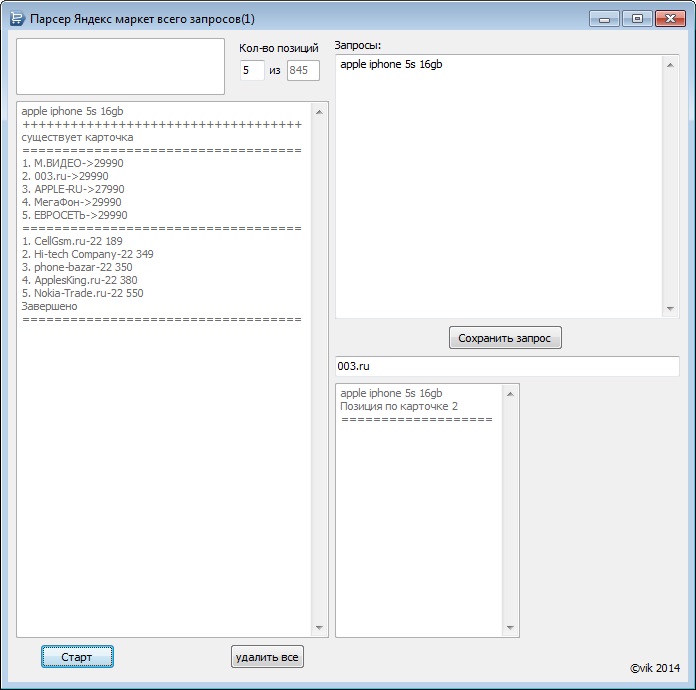Click result '2. Hi-tech Company-22 349'

(87, 254)
